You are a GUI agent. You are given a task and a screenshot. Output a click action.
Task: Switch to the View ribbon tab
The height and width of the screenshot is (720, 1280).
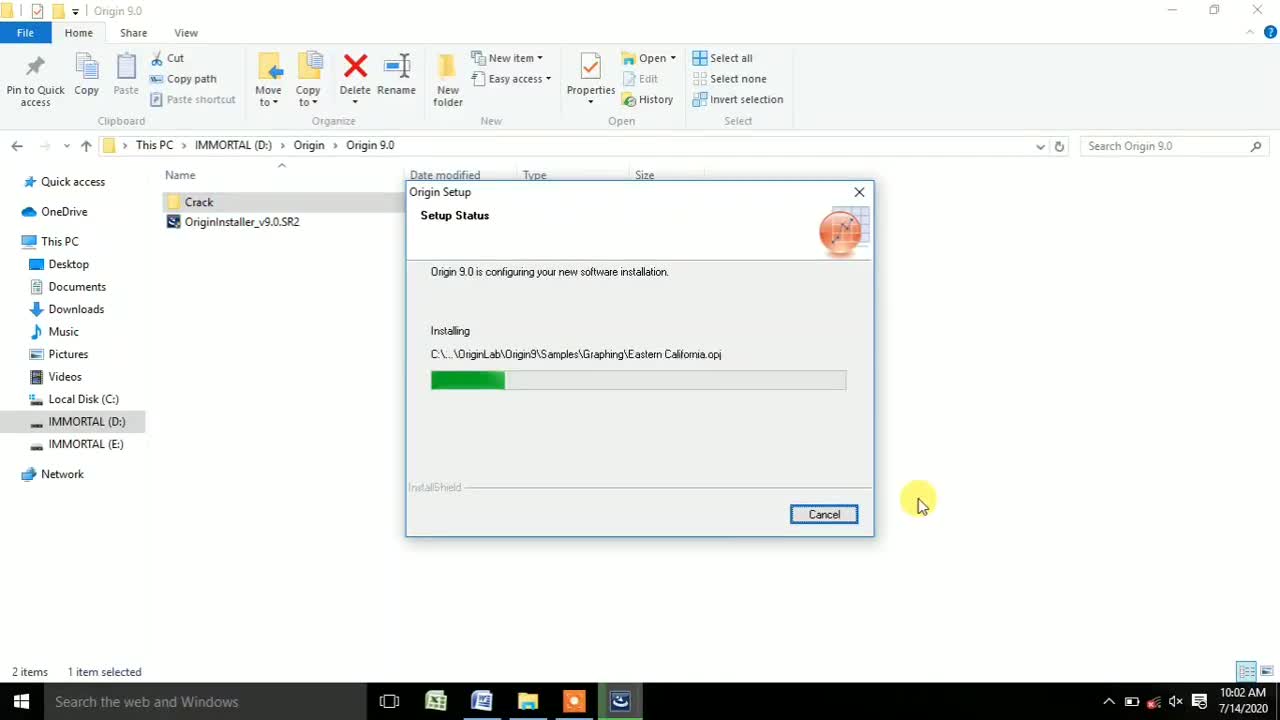pyautogui.click(x=186, y=33)
